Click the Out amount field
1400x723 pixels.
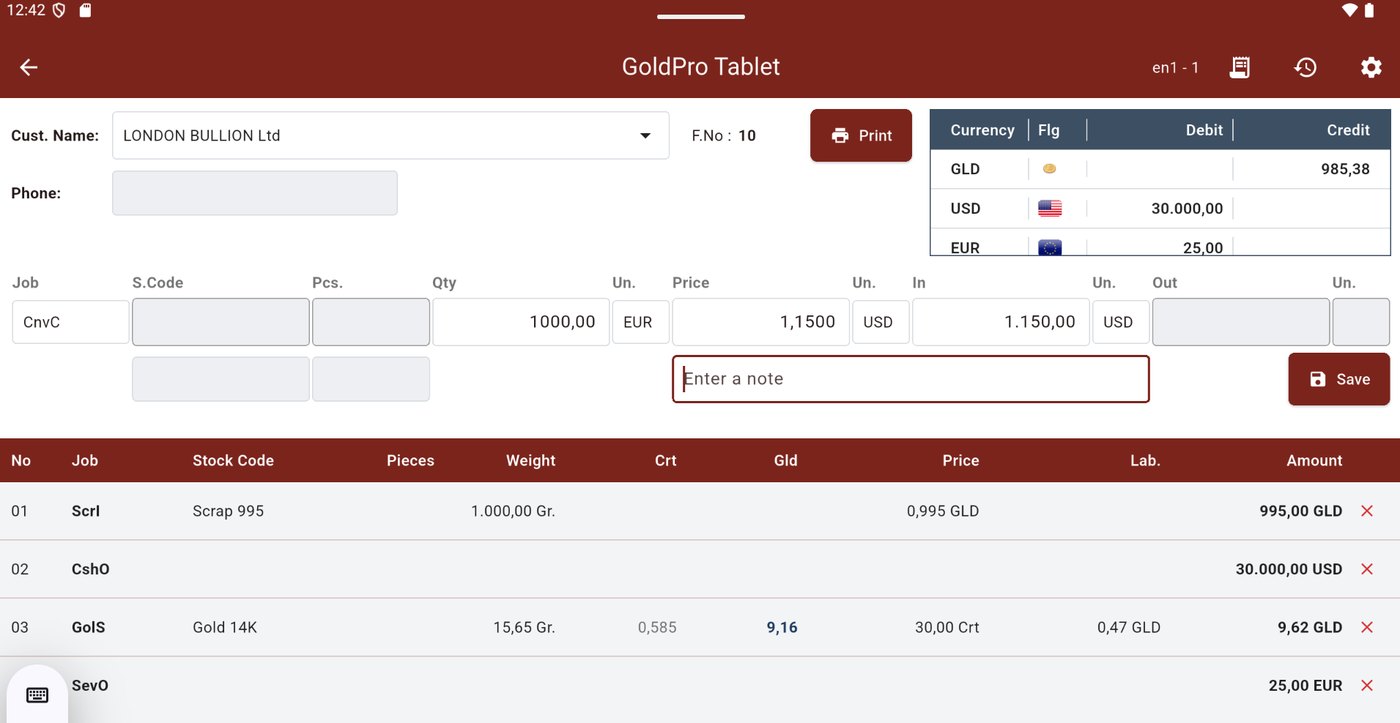[1241, 322]
